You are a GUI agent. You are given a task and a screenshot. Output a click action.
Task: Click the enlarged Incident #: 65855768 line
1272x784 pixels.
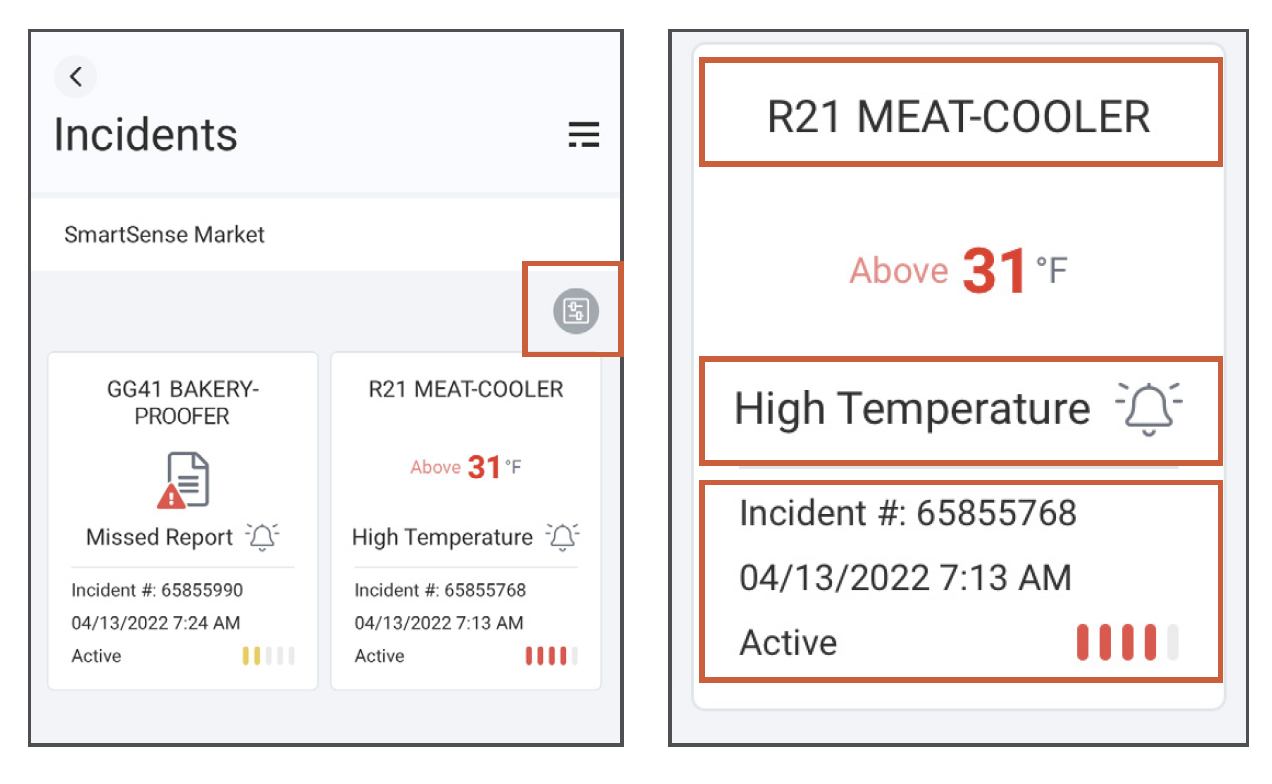(908, 513)
